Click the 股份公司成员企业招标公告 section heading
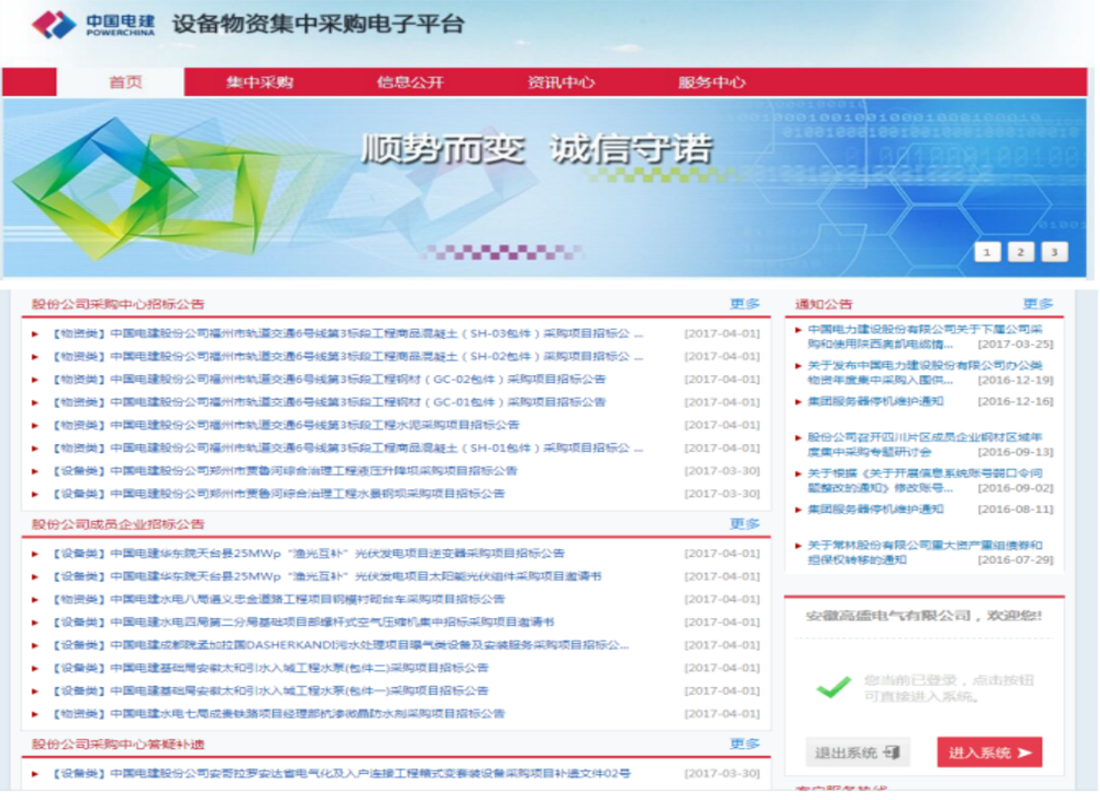 (x=118, y=524)
